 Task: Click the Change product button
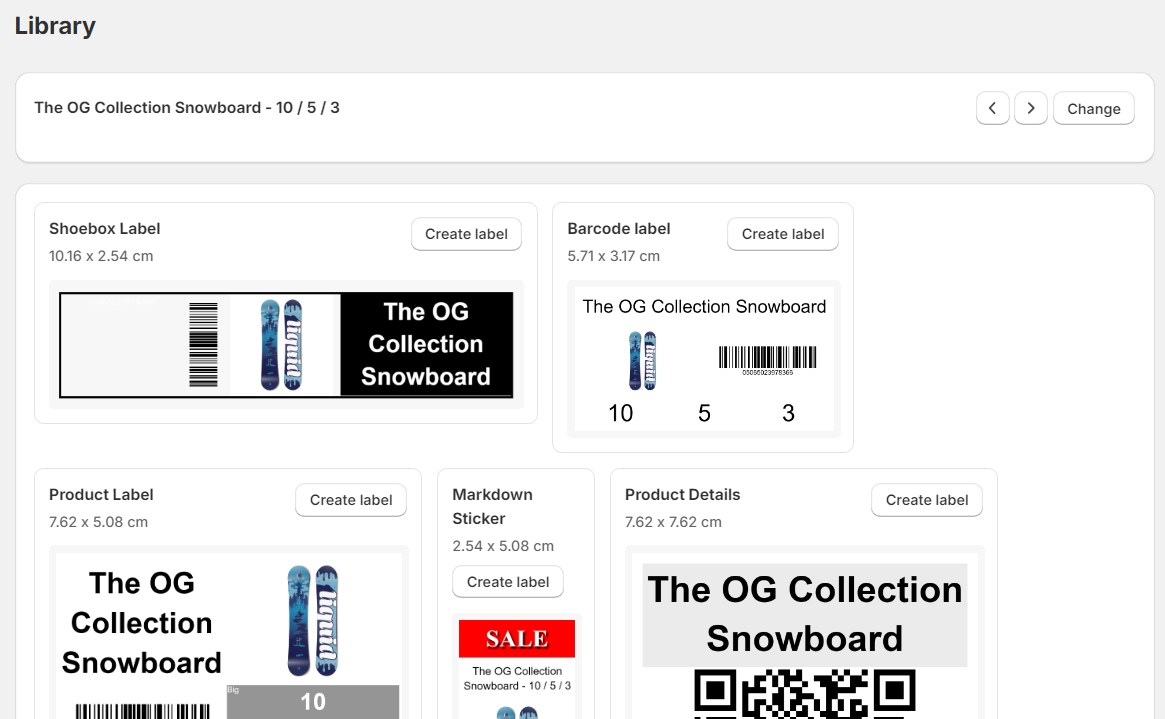point(1094,108)
